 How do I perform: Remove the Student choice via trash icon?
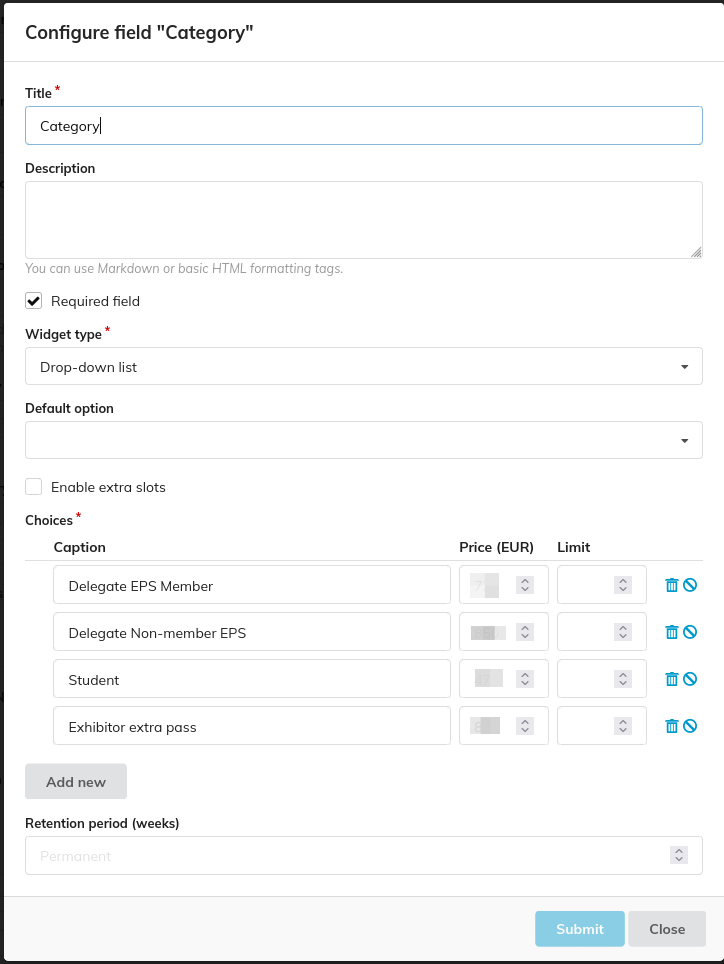672,679
